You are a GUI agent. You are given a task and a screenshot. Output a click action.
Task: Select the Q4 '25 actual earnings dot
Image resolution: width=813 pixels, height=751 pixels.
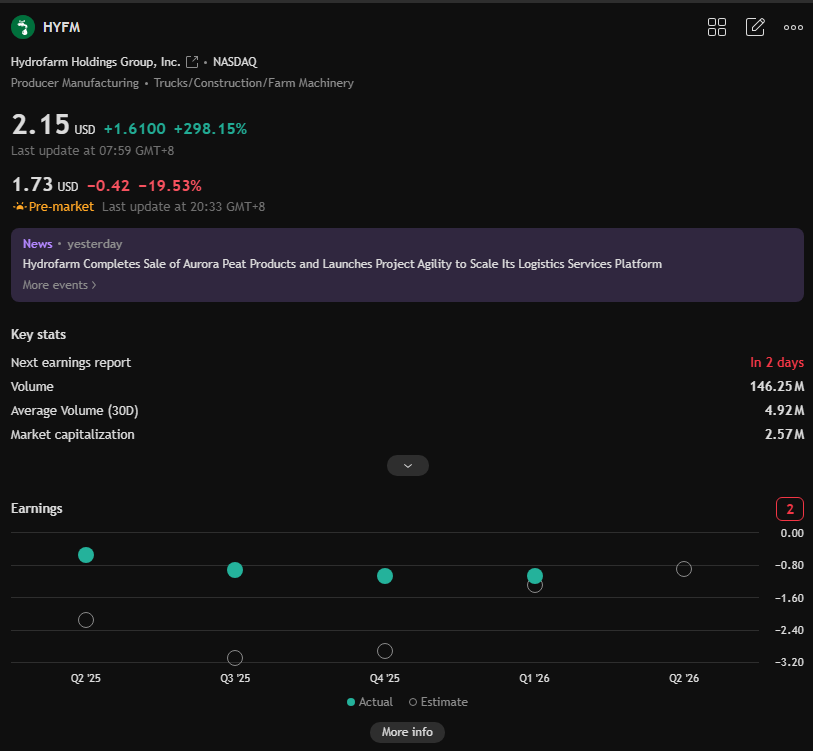tap(385, 576)
